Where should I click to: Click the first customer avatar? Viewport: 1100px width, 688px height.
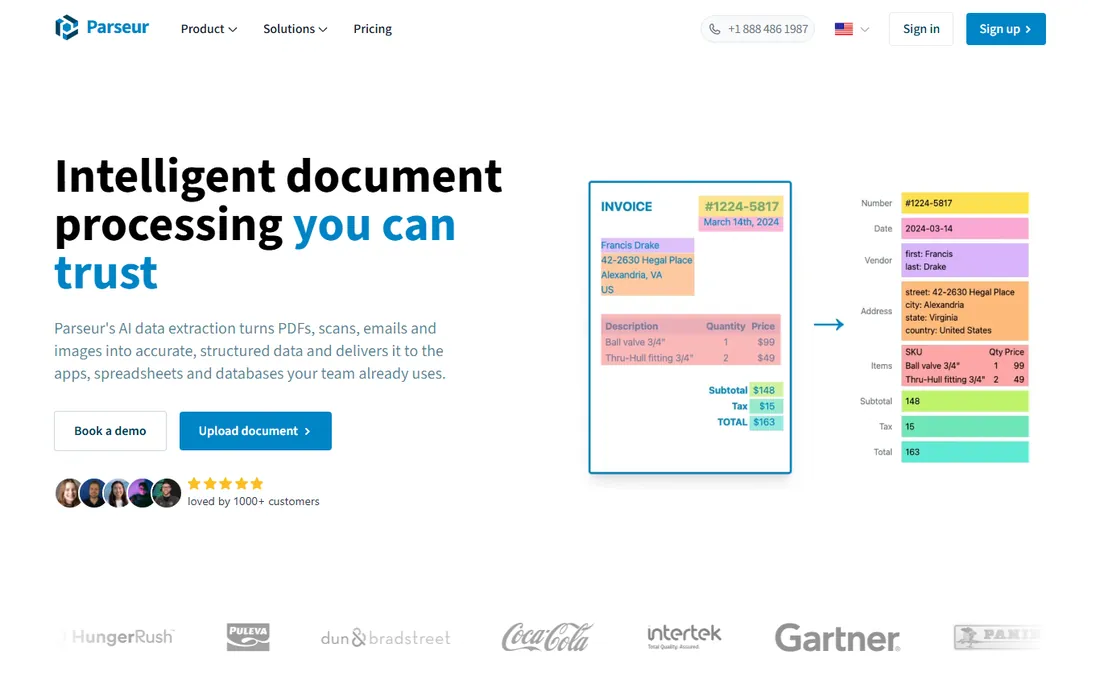tap(69, 493)
